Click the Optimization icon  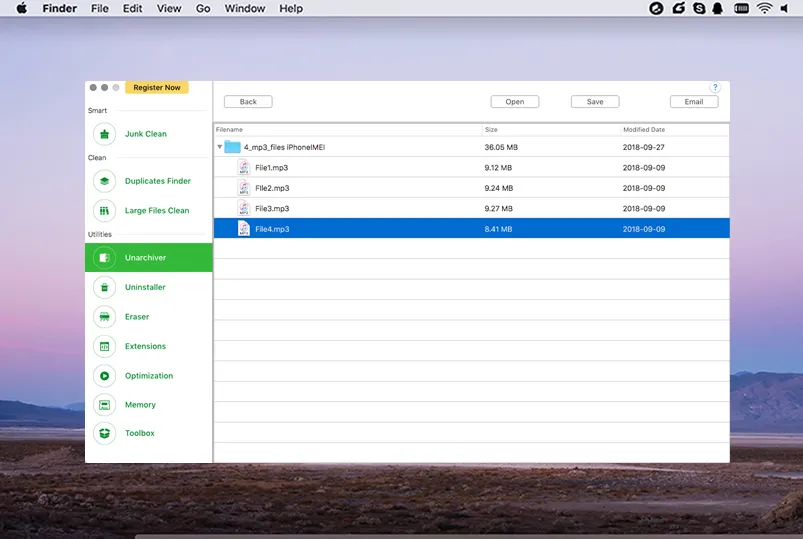pyautogui.click(x=104, y=376)
